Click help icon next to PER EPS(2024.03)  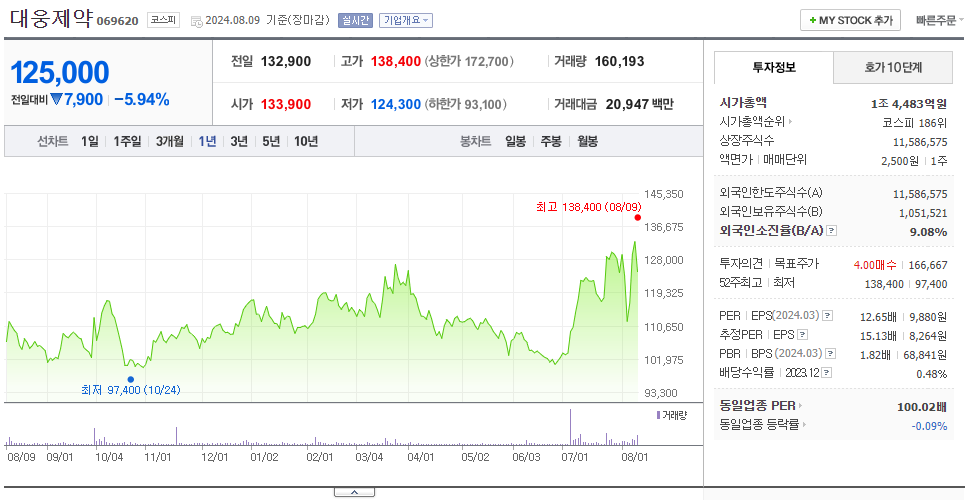click(828, 316)
